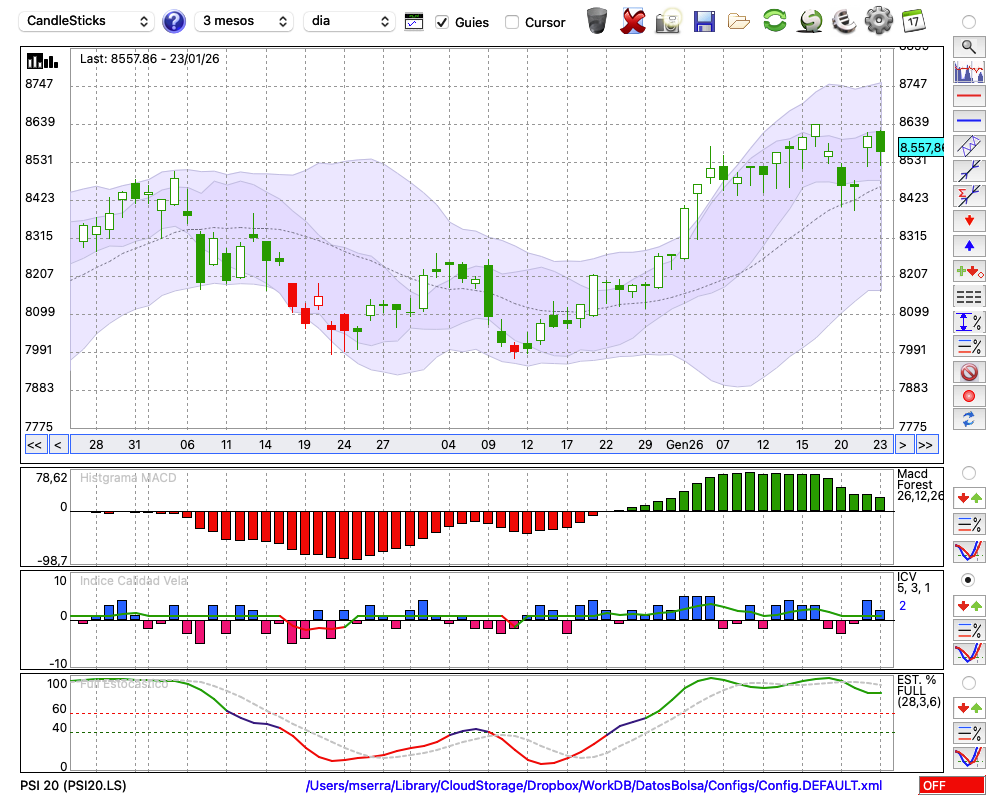The width and height of the screenshot is (1000, 800).
Task: Click the trash can icon in toolbar
Action: [x=597, y=21]
